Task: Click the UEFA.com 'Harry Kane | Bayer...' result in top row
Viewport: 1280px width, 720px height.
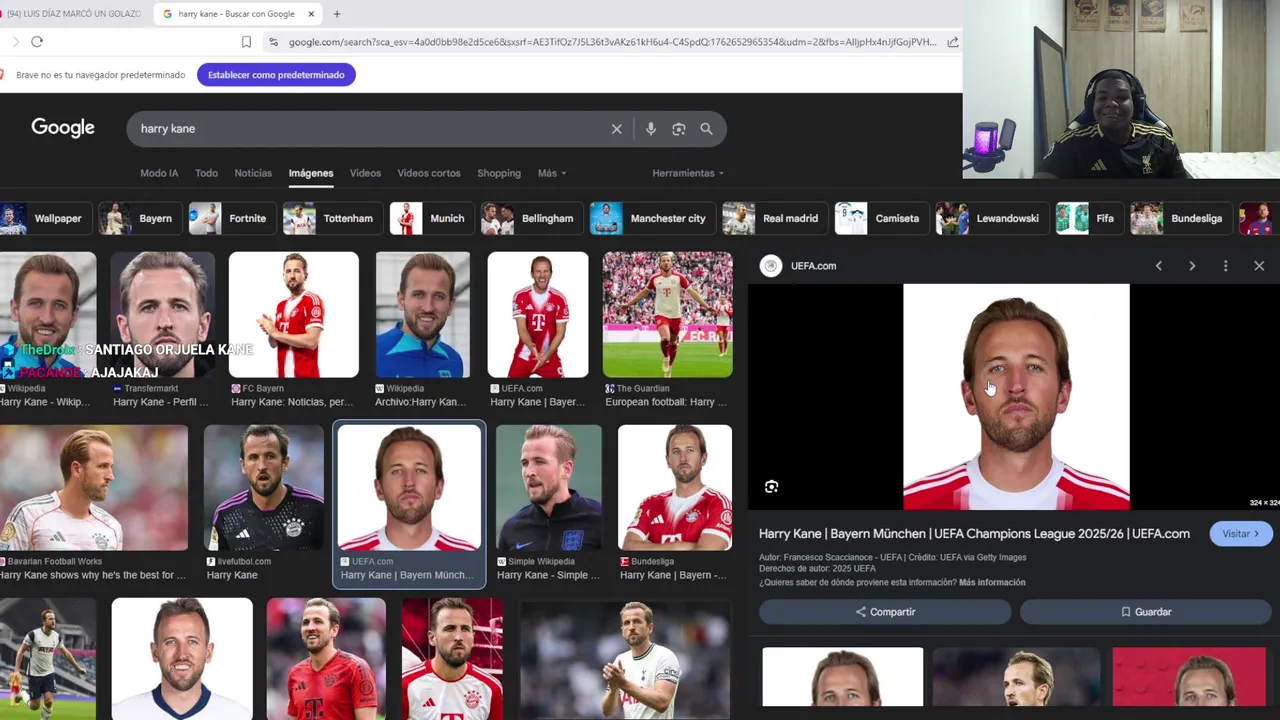Action: (538, 315)
